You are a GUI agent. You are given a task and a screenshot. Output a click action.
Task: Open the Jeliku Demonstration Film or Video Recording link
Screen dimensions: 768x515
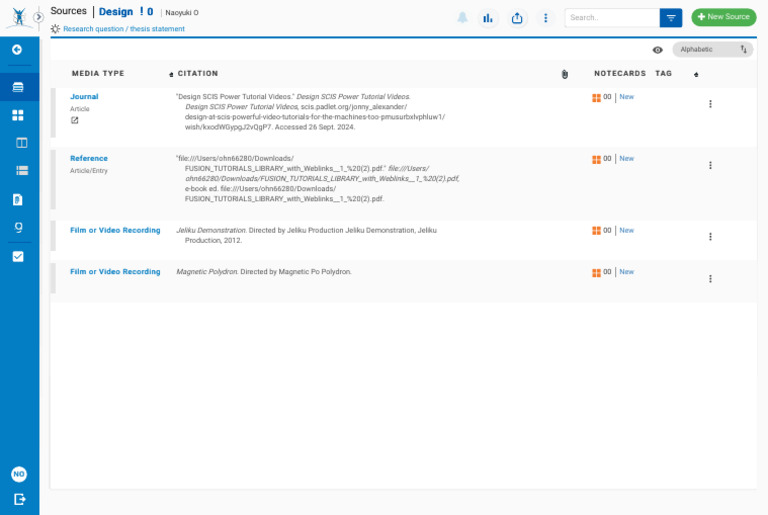pos(115,230)
